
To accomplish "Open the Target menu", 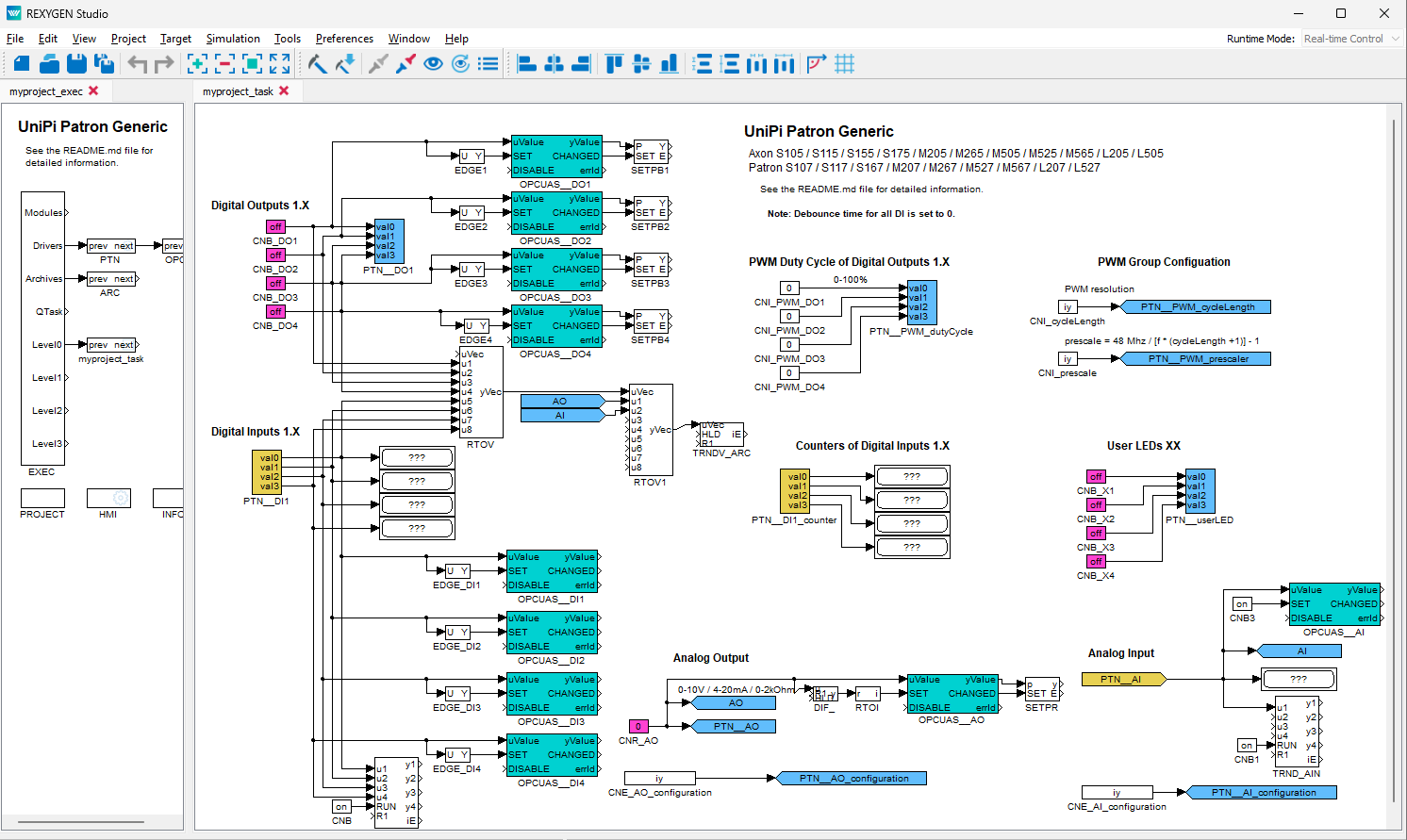I will pos(175,39).
